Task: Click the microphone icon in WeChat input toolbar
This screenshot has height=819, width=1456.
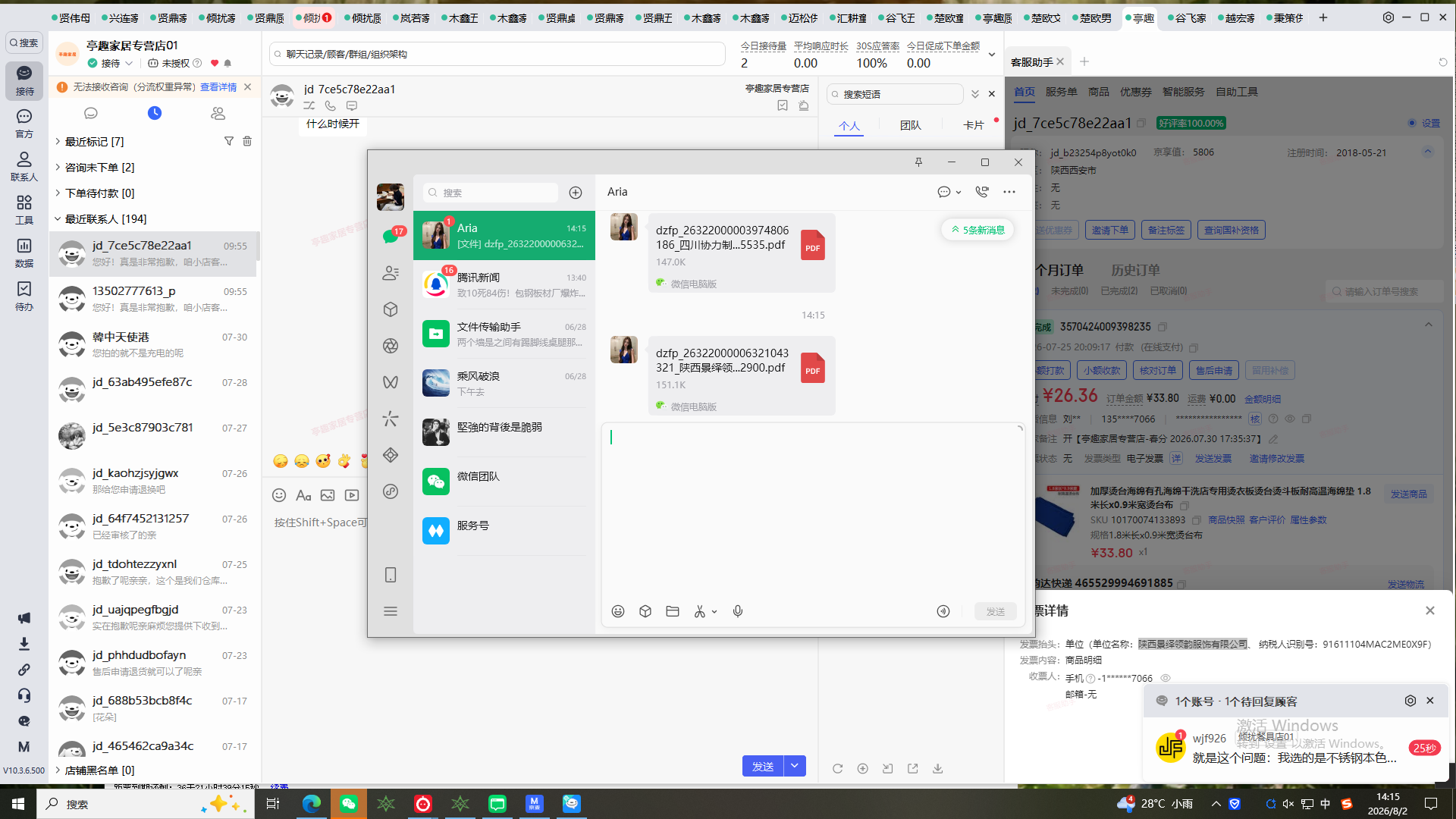Action: click(x=738, y=611)
